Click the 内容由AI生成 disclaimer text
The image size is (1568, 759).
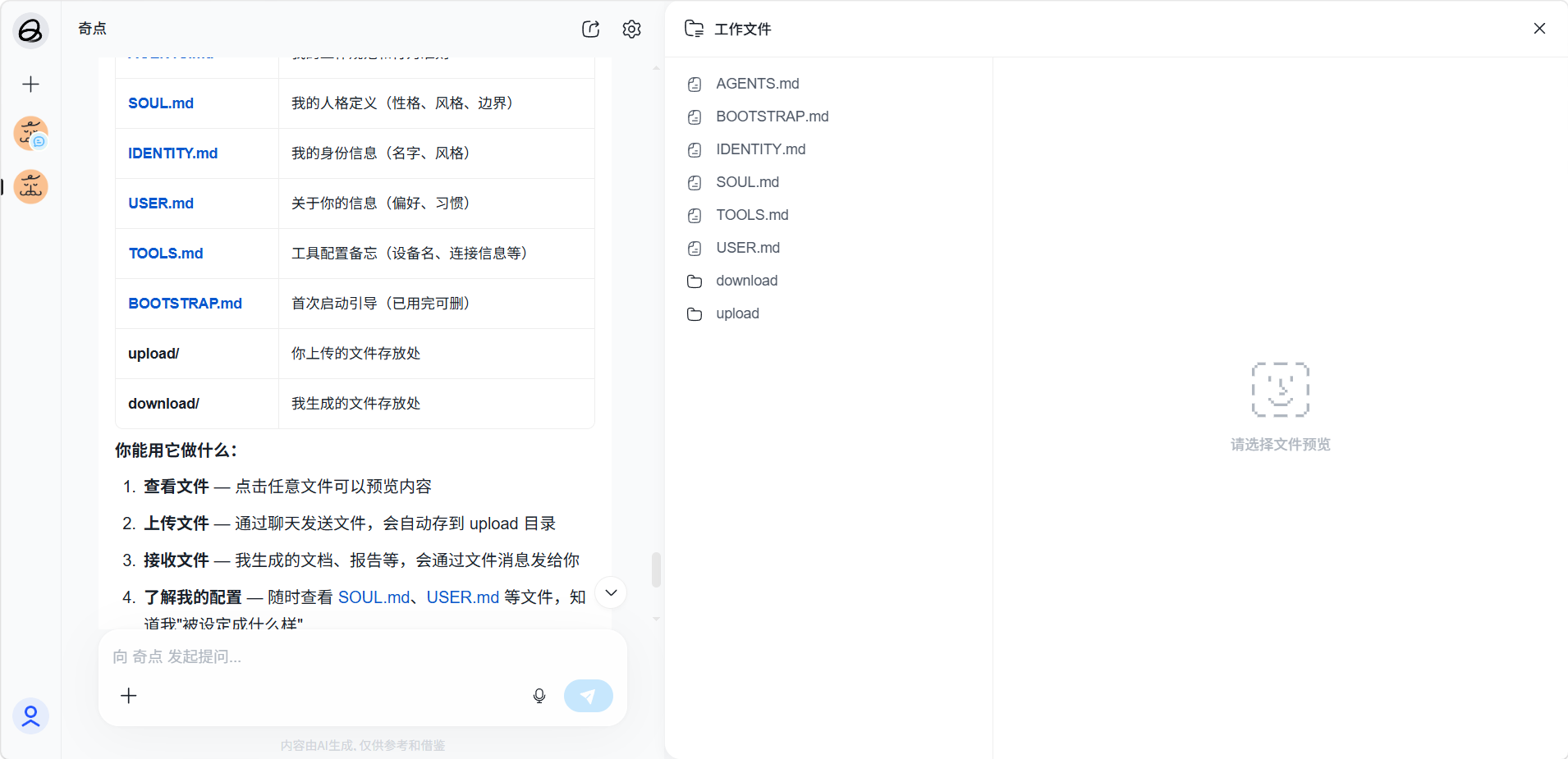tap(363, 745)
